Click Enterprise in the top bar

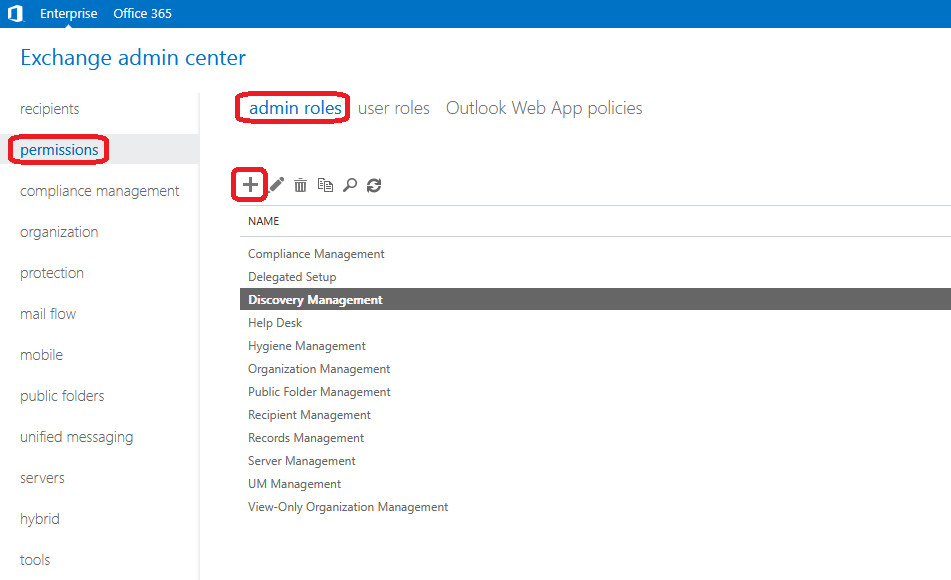pyautogui.click(x=69, y=14)
